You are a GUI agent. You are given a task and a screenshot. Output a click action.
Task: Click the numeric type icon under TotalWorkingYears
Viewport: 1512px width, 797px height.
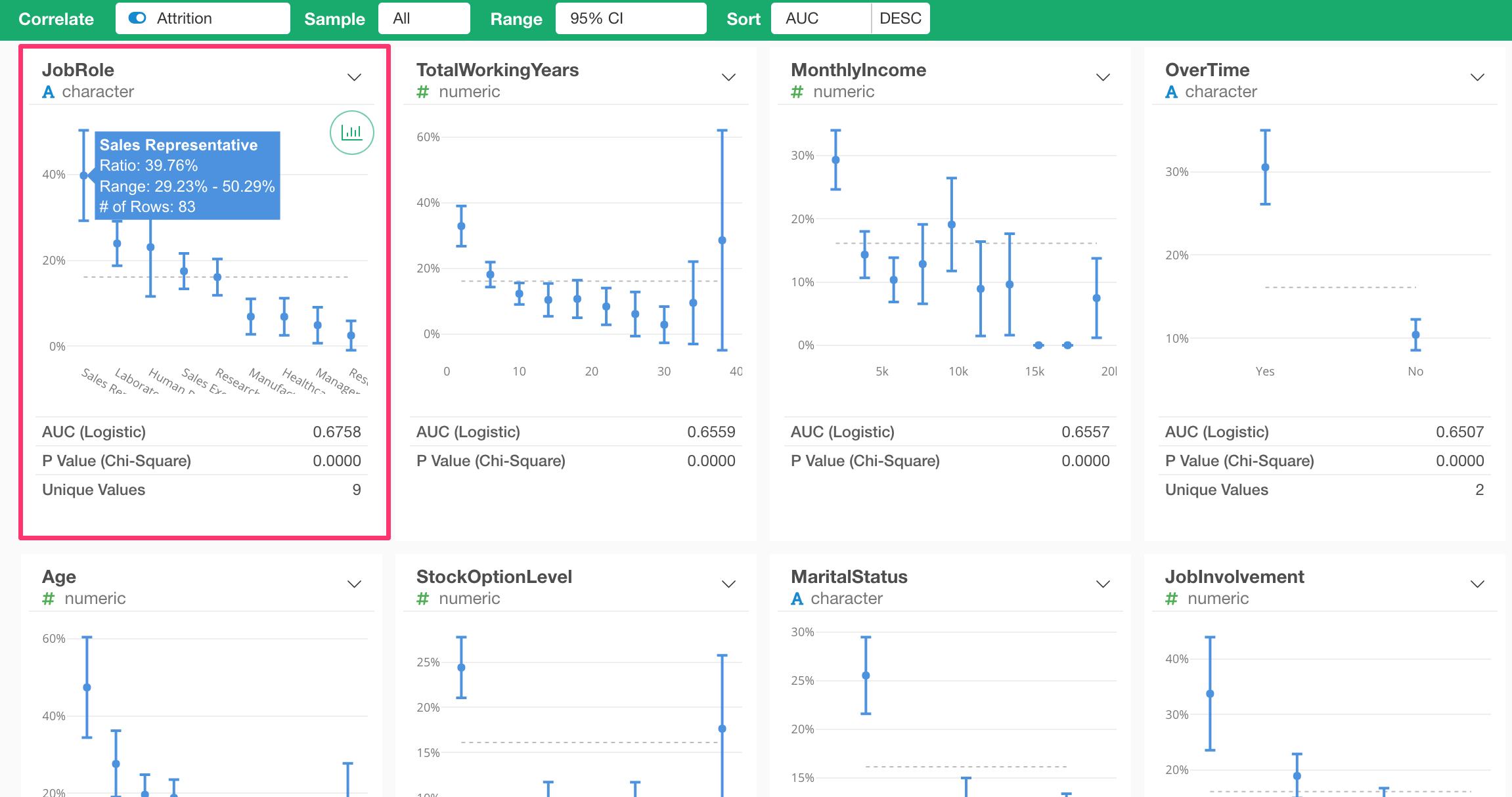422,92
